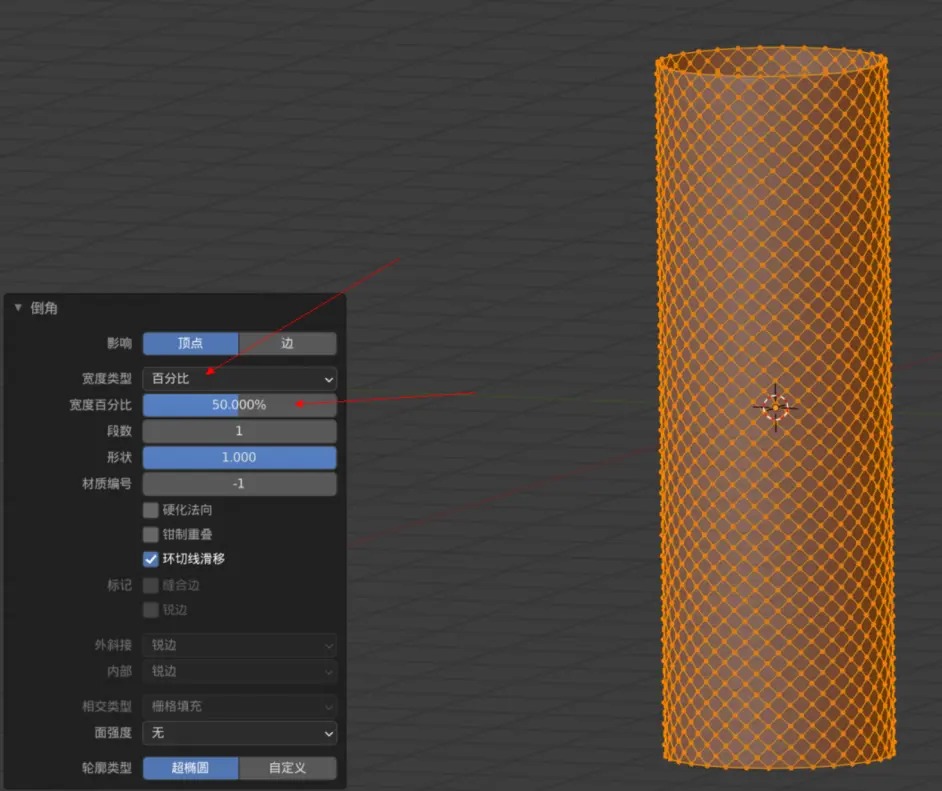942x791 pixels.
Task: Toggle the 锐边 mark checkbox
Action: pos(151,610)
